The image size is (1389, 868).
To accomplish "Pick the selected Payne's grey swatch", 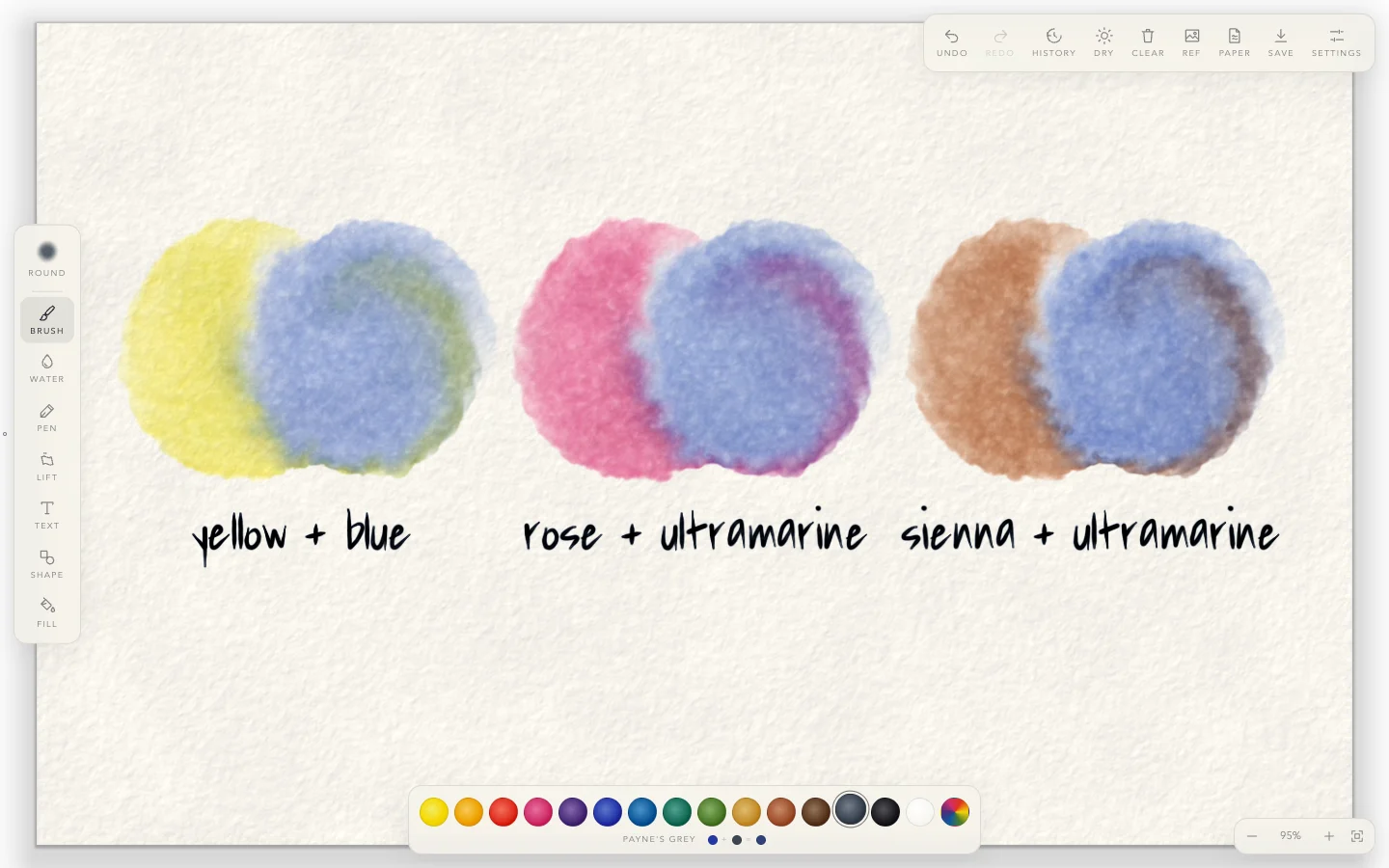I will [851, 810].
